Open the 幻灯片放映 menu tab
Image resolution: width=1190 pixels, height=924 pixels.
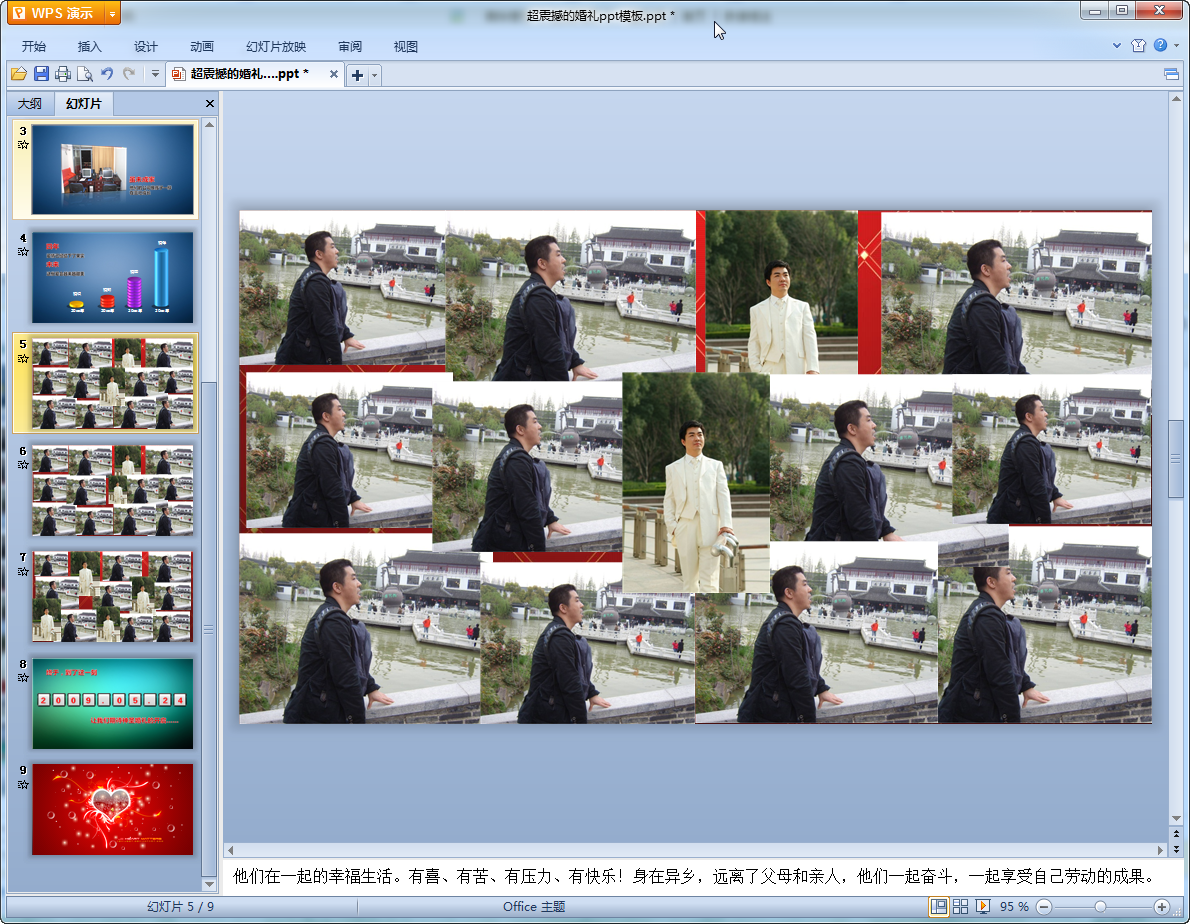coord(275,46)
